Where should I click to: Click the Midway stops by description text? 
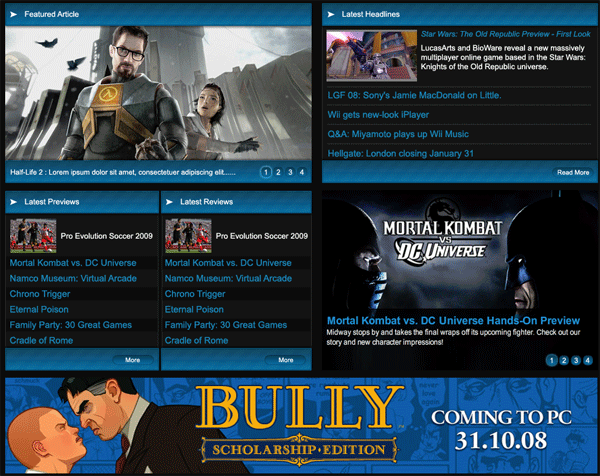pos(453,337)
